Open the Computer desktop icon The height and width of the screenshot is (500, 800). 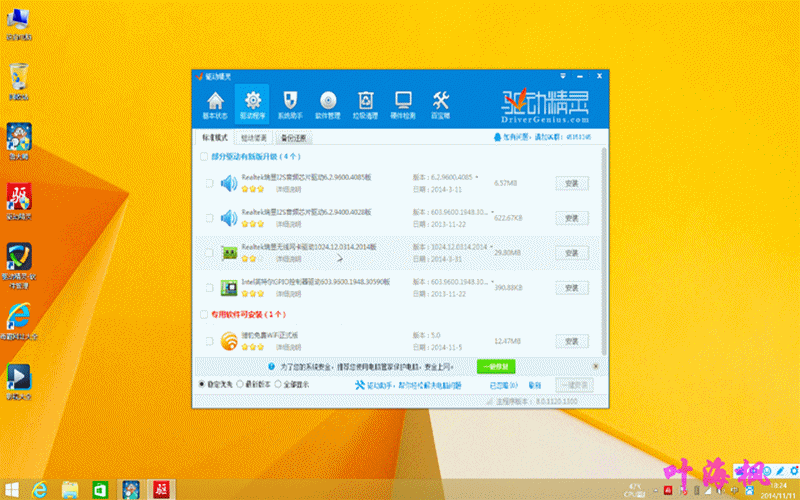click(18, 23)
